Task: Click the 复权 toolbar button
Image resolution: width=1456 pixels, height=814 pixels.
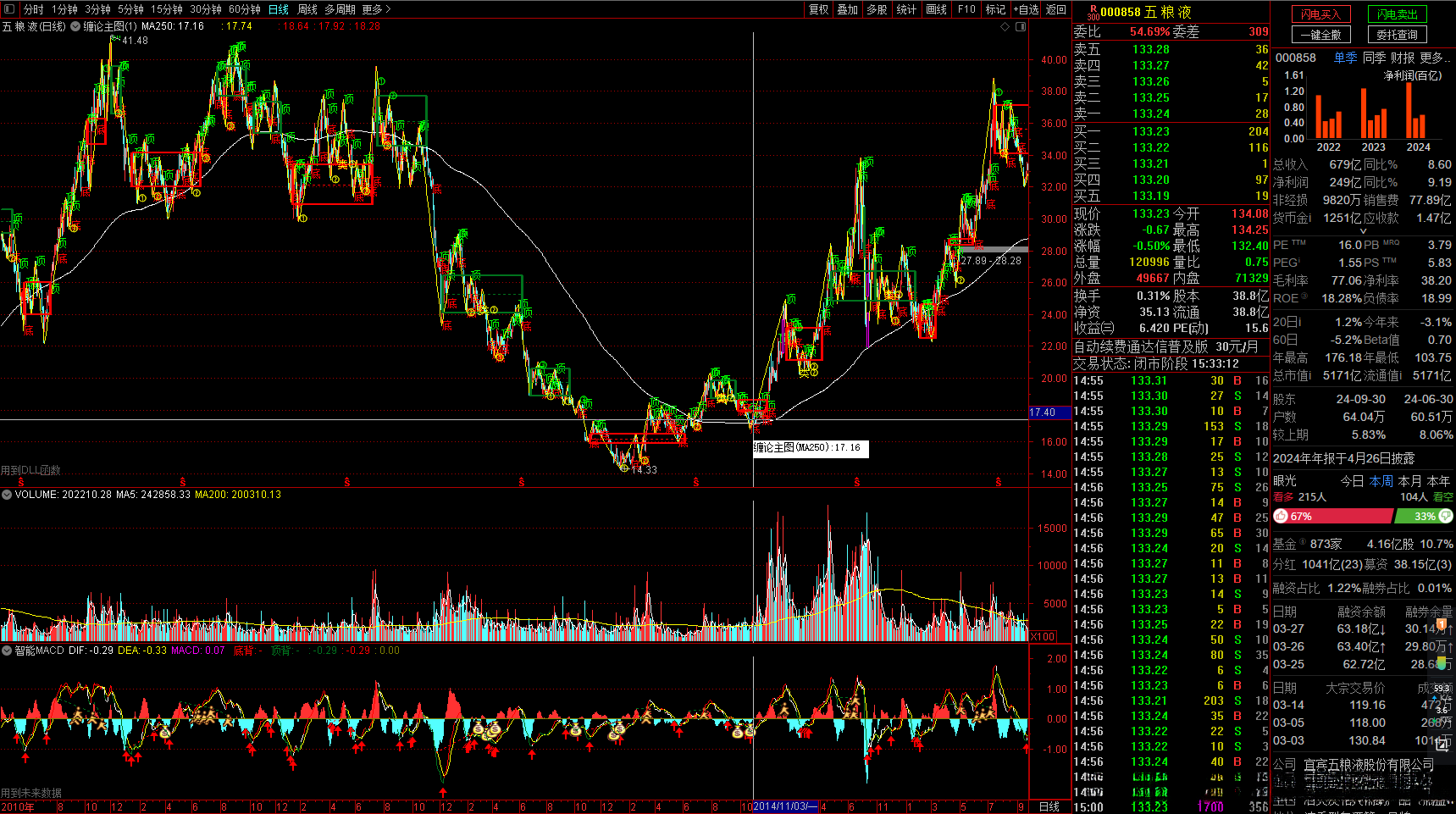Action: 818,9
